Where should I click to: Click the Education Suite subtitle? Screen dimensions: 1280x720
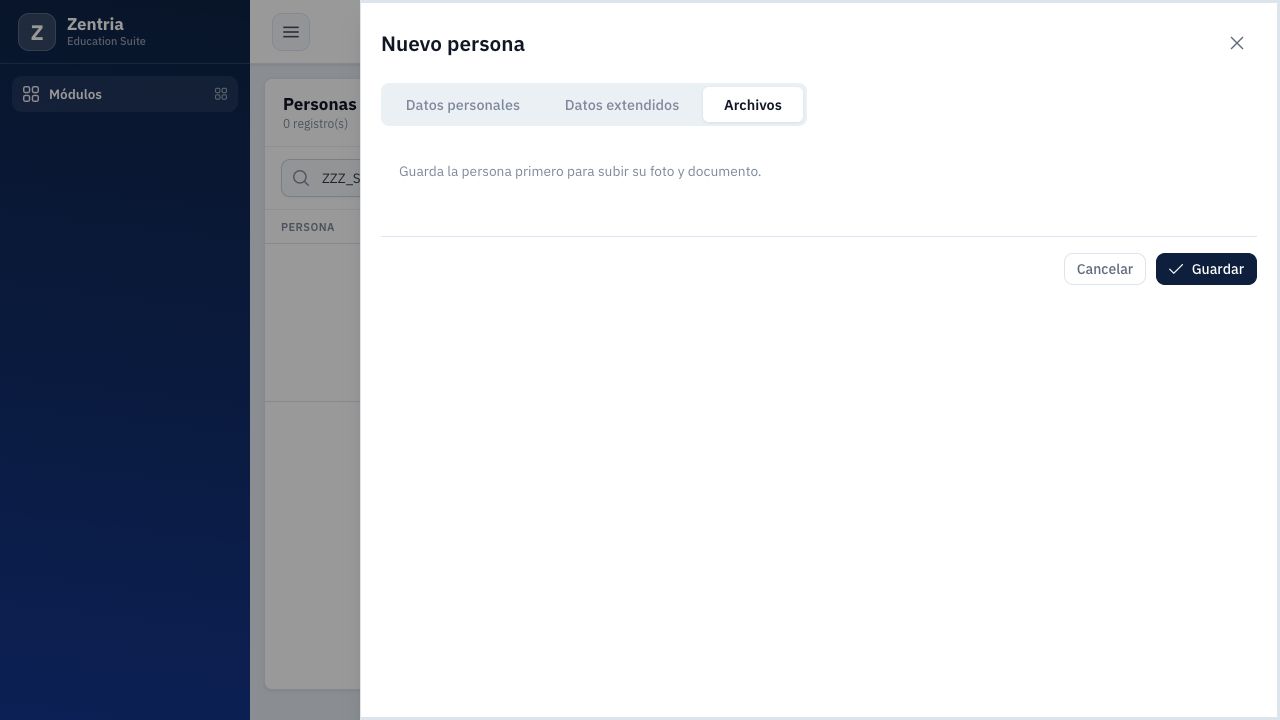click(106, 41)
